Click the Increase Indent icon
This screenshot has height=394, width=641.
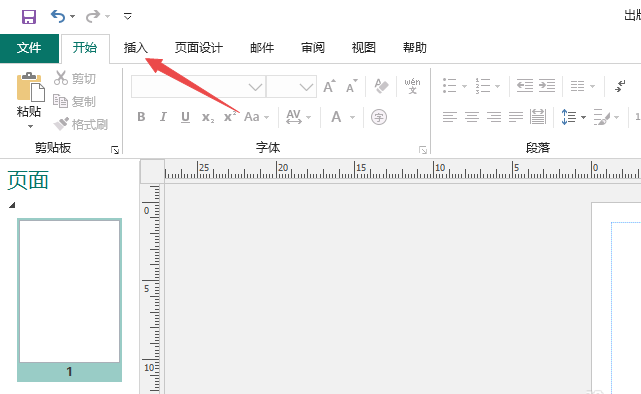[x=547, y=86]
